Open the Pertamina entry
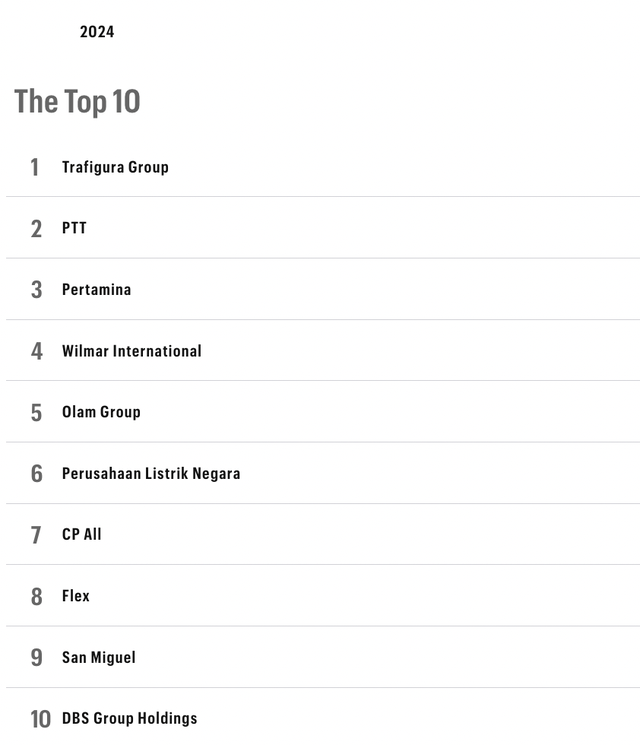Image resolution: width=640 pixels, height=745 pixels. 96,290
